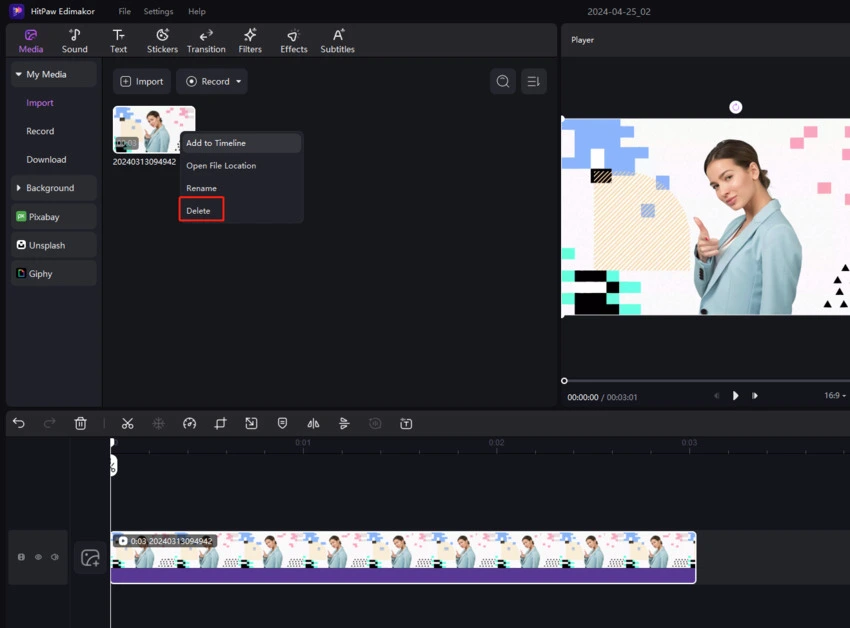Image resolution: width=850 pixels, height=628 pixels.
Task: Toggle track visibility eye icon
Action: click(38, 557)
